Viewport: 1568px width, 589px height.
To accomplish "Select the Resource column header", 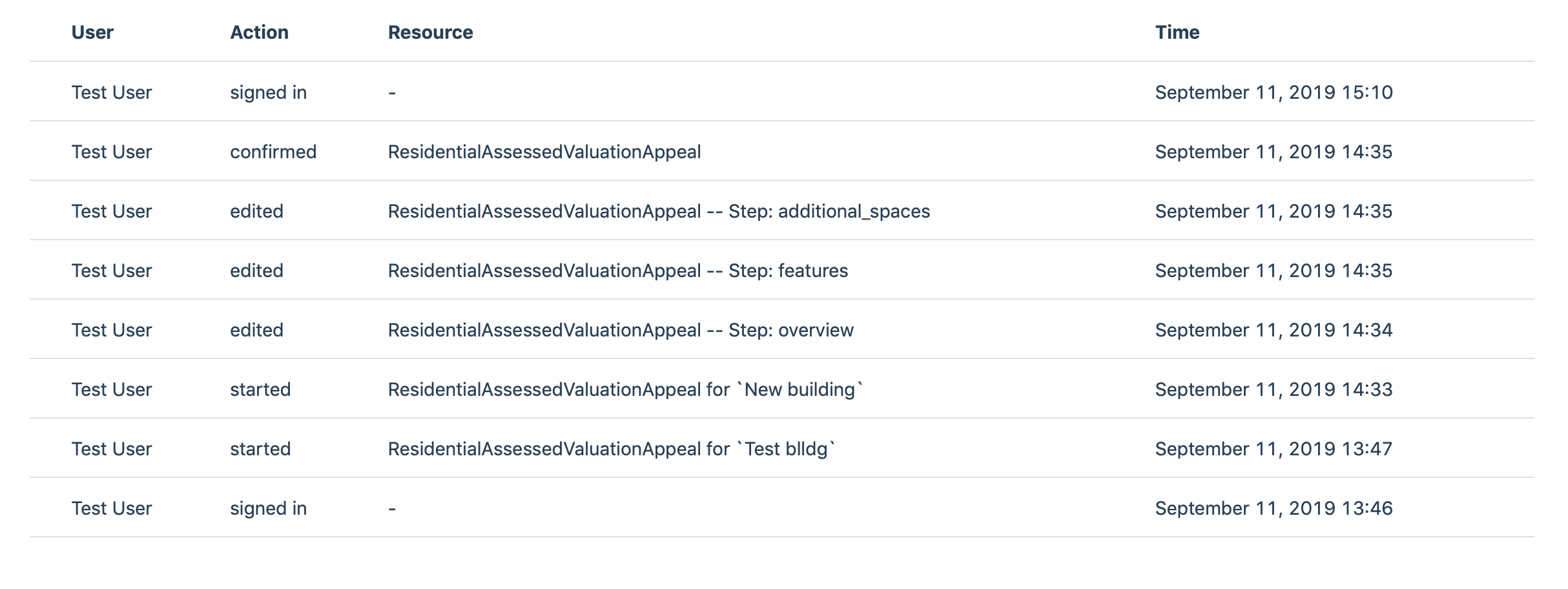I will tap(430, 32).
